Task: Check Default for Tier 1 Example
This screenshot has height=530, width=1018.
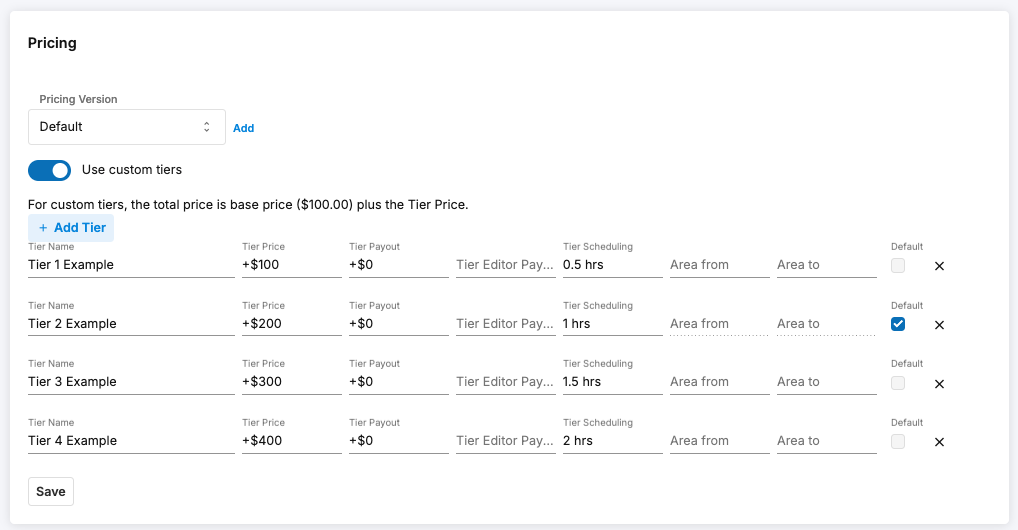Action: click(x=898, y=265)
